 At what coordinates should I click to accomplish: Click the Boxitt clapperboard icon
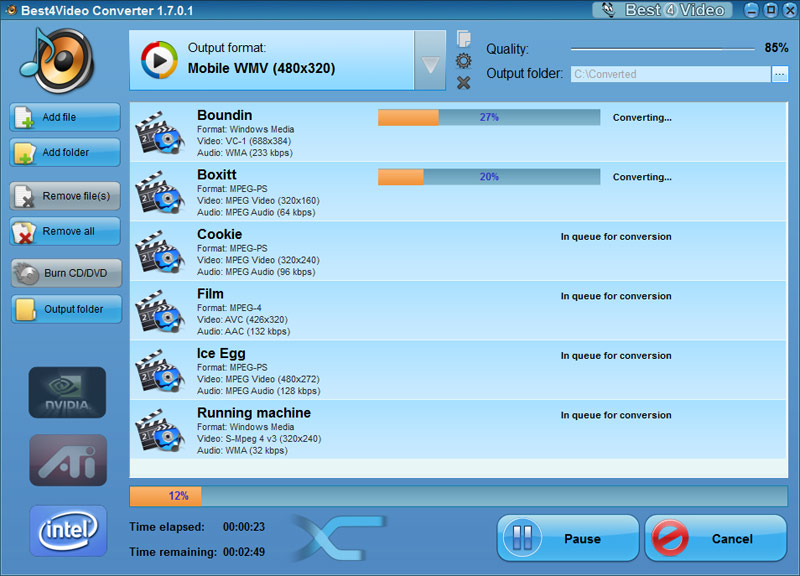tap(160, 192)
